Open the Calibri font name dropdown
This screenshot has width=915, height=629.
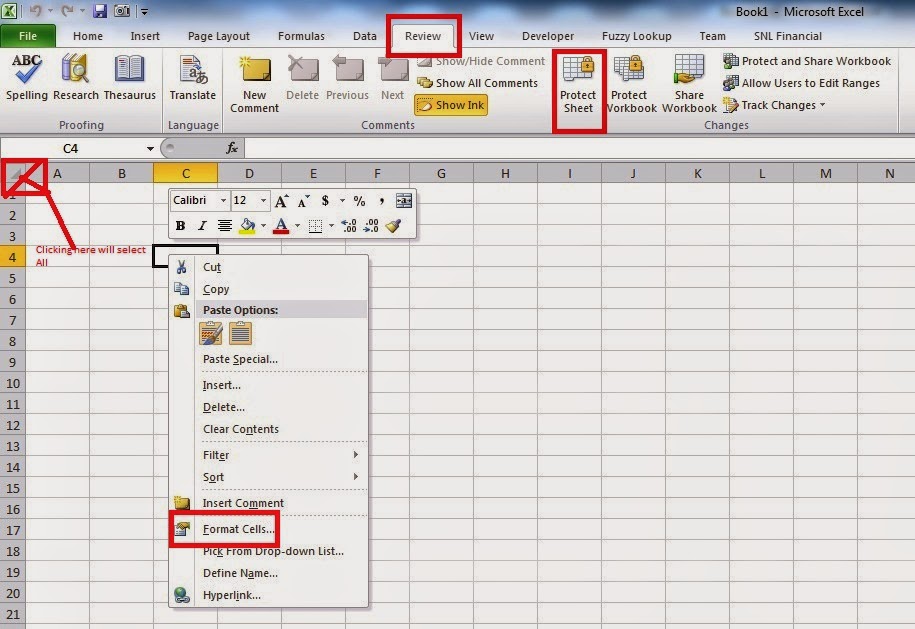[223, 201]
